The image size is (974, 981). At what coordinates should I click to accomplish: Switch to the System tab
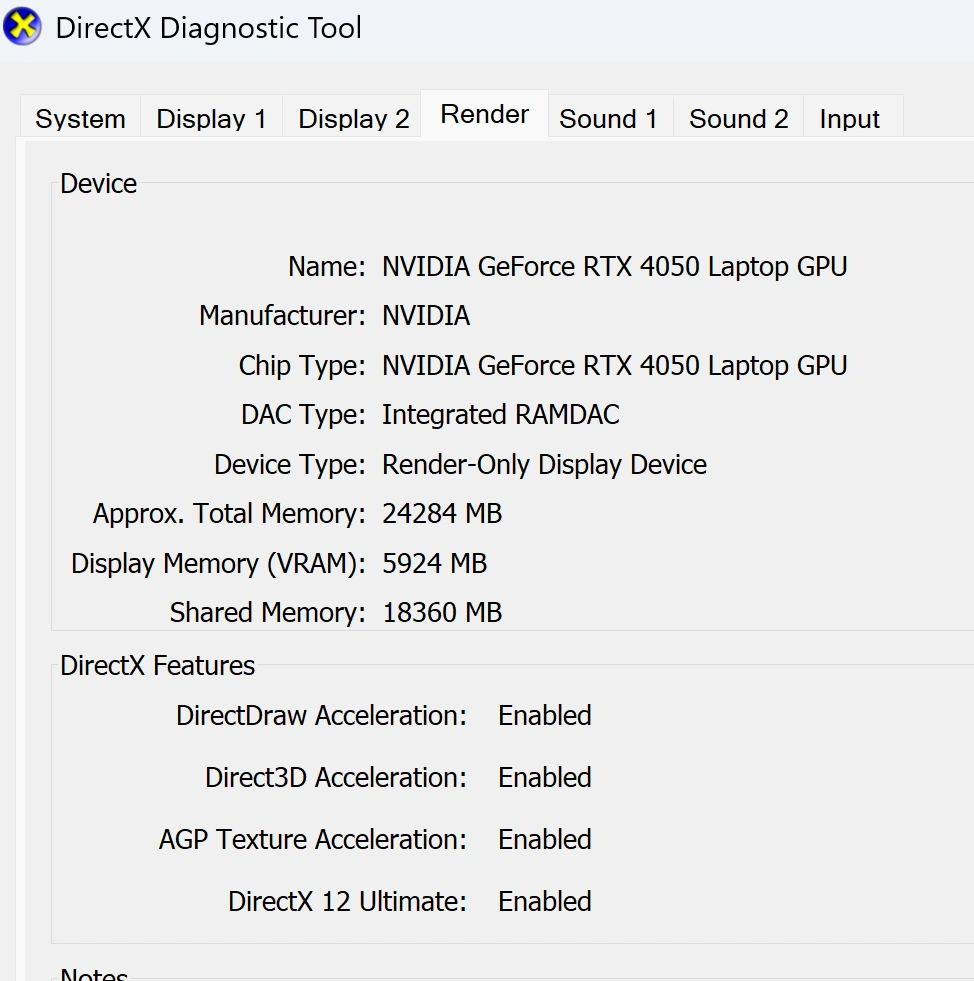click(80, 119)
